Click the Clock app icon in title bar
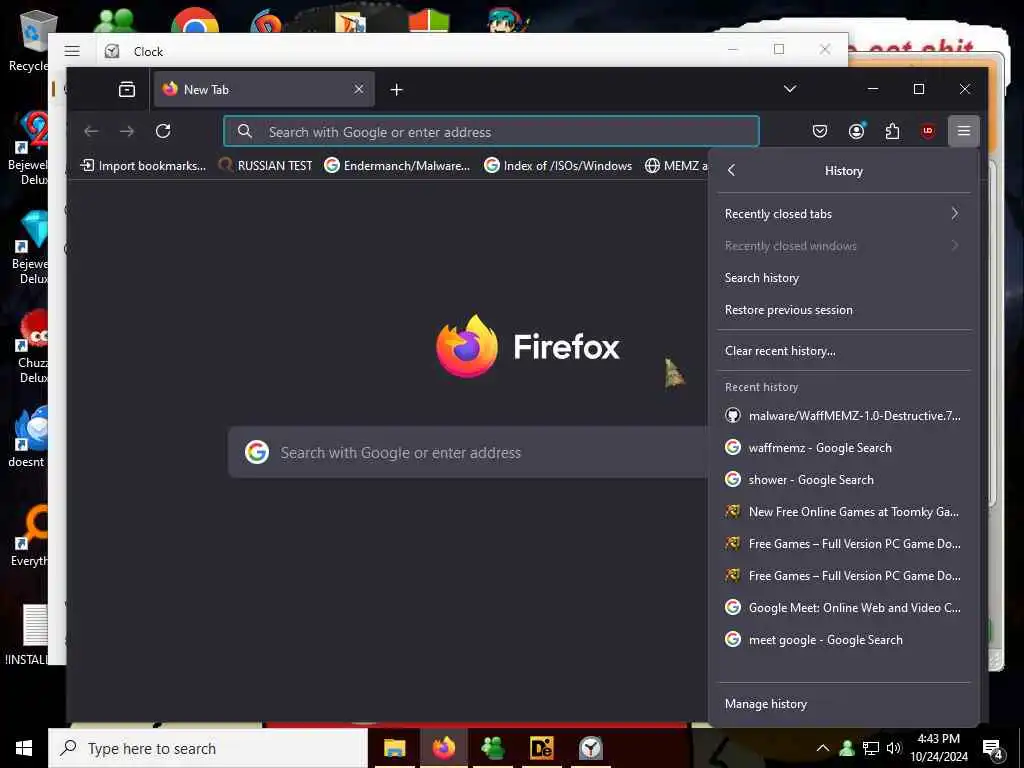Viewport: 1024px width, 768px height. (112, 51)
